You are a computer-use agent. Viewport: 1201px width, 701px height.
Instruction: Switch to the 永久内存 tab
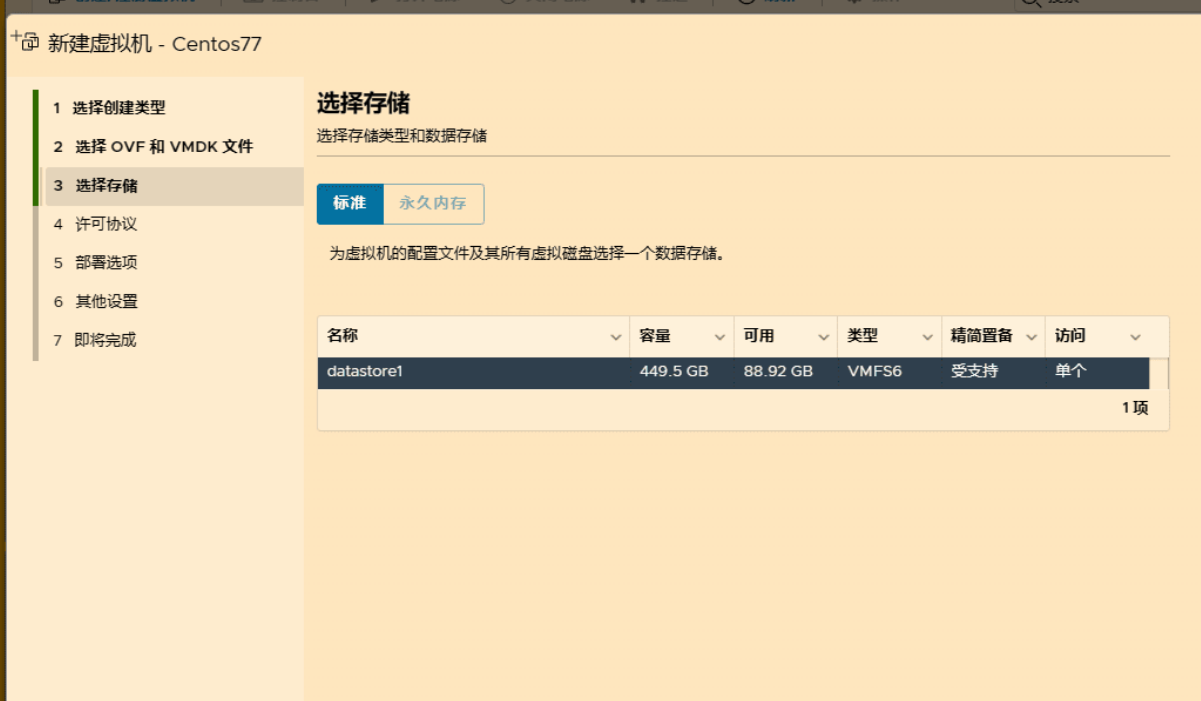[x=434, y=203]
